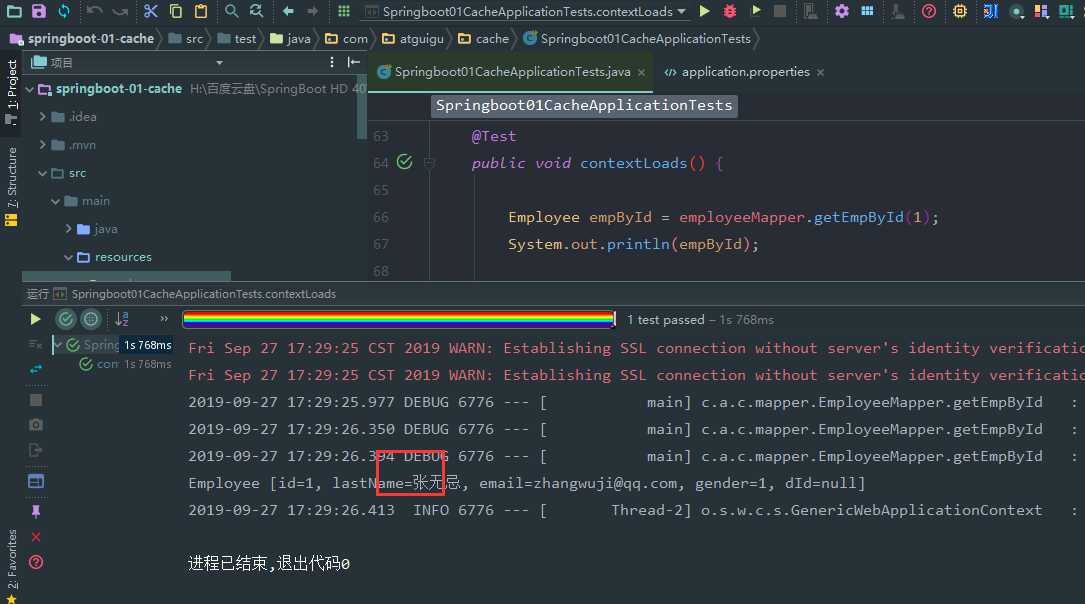Click the Help question mark in top toolbar

click(x=929, y=11)
